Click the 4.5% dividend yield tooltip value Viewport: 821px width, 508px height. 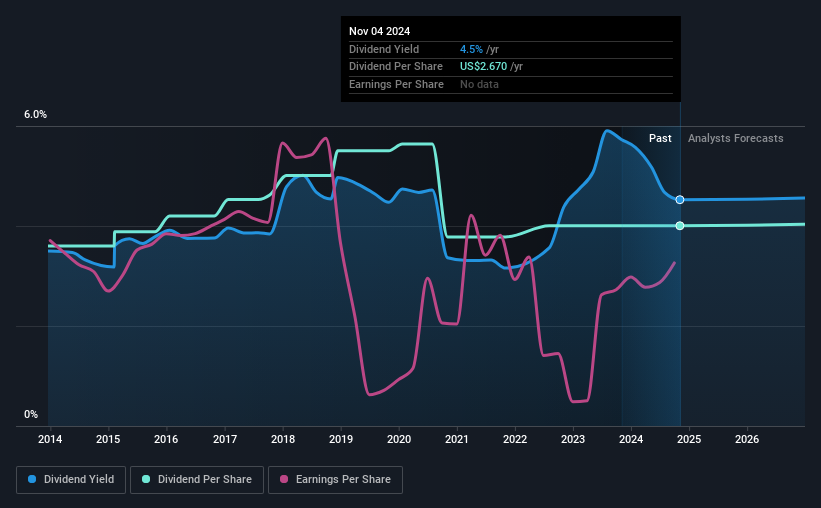click(471, 49)
